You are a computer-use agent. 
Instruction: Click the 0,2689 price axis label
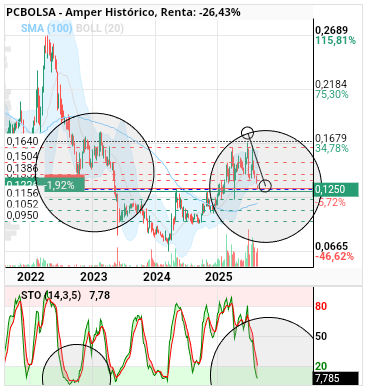click(331, 30)
